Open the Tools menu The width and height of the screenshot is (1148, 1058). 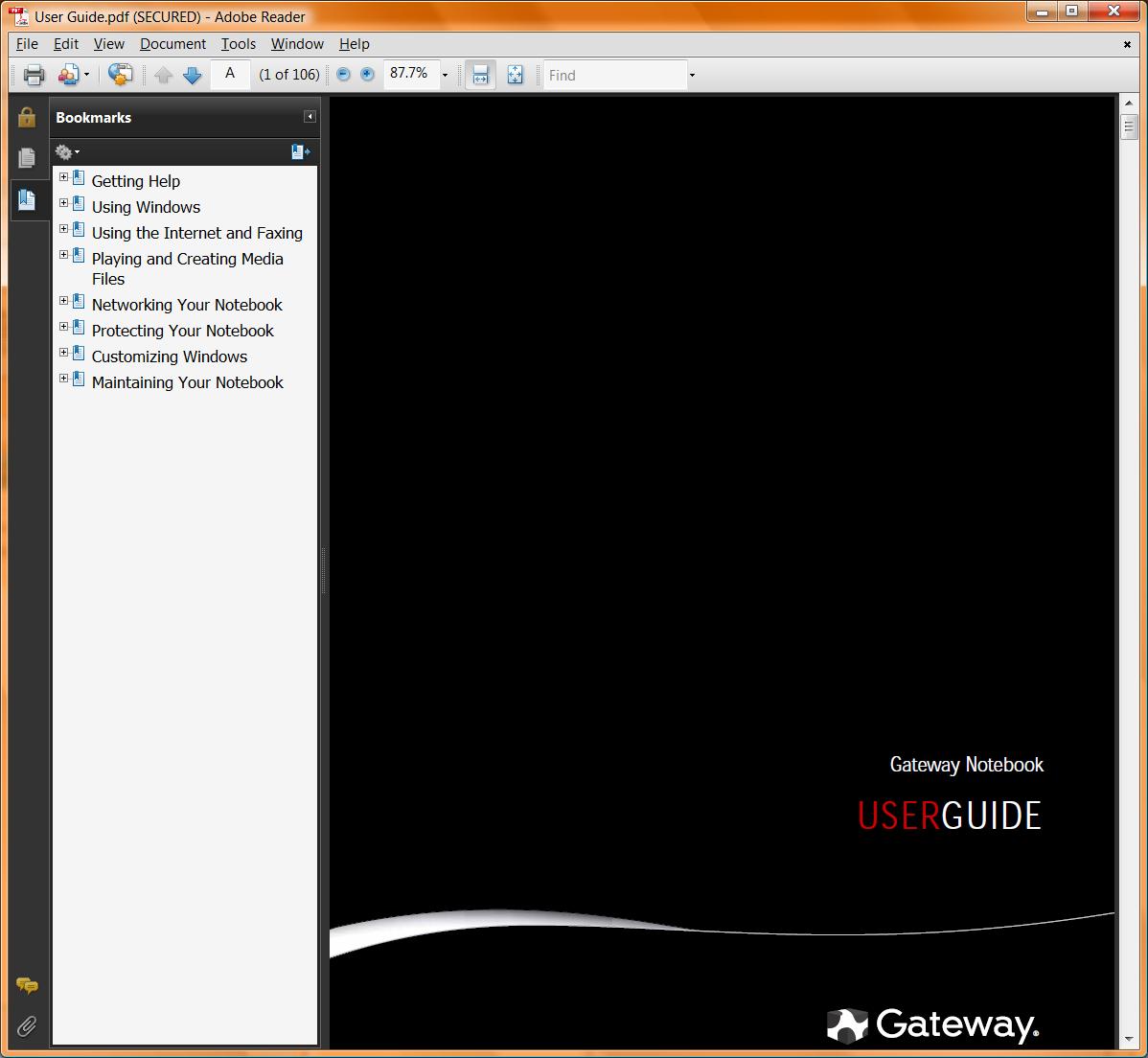pos(239,44)
